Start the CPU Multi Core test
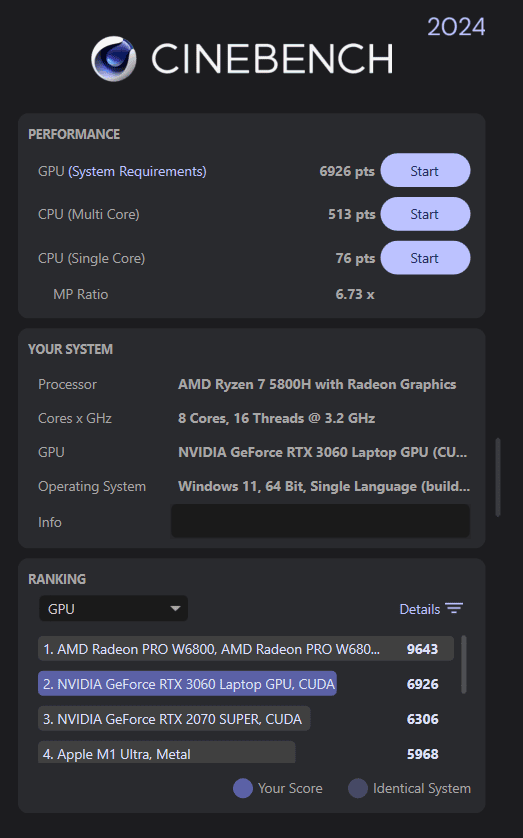This screenshot has width=523, height=838. (425, 214)
